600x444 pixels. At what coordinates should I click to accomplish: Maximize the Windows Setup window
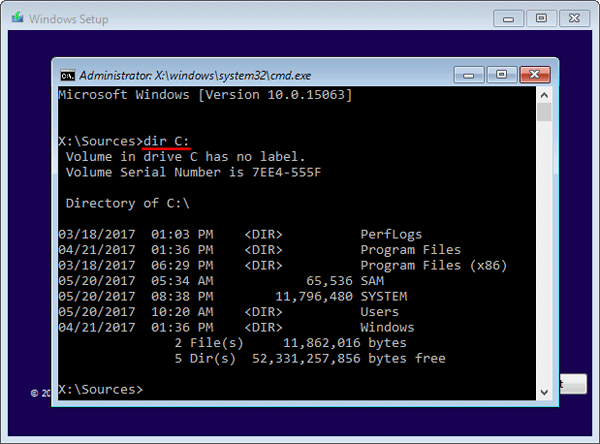[540, 18]
